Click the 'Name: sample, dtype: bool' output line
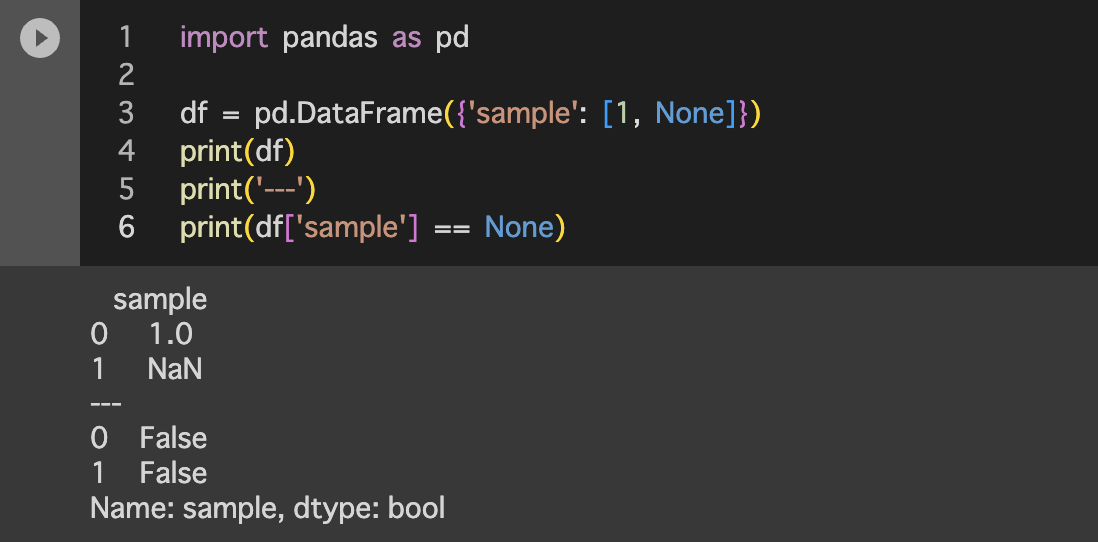 coord(267,508)
